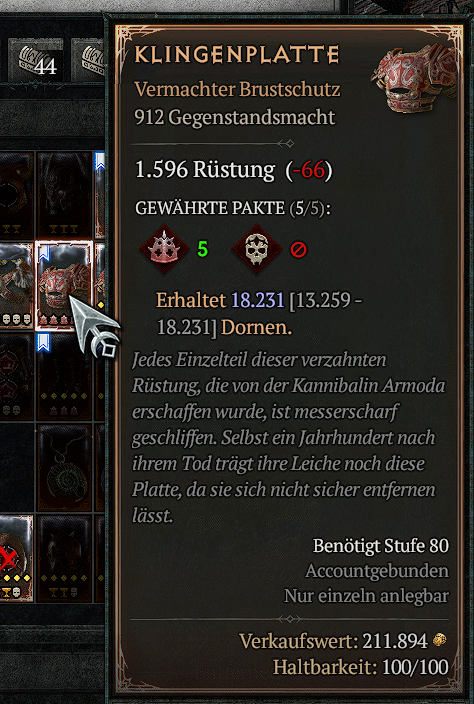Click the red prohibited symbol beside skull pact
The width and height of the screenshot is (474, 704).
[x=298, y=249]
